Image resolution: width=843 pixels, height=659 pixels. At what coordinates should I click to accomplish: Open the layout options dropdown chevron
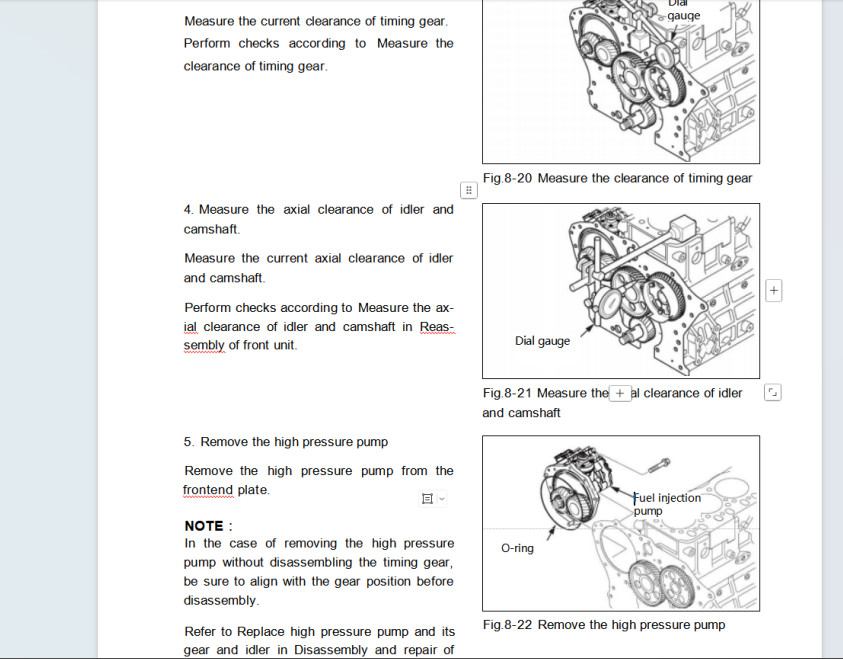442,499
